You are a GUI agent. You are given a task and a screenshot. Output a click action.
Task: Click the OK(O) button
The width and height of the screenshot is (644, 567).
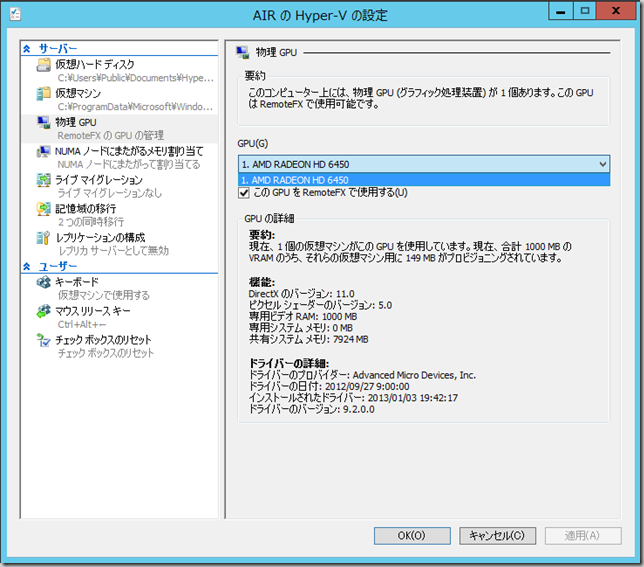pyautogui.click(x=412, y=536)
